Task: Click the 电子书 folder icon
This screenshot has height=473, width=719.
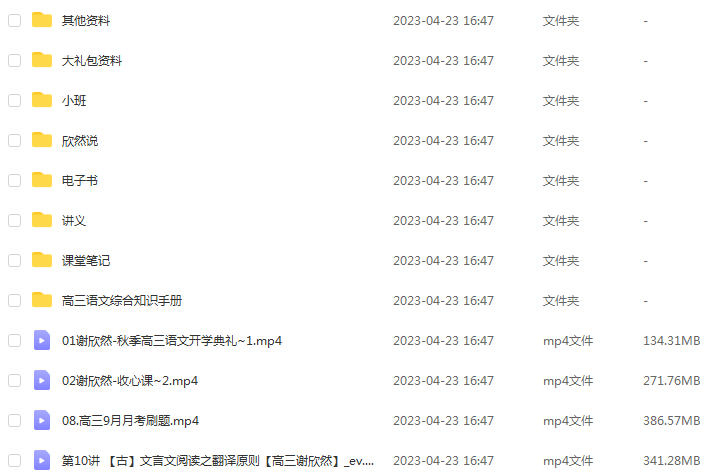Action: tap(42, 180)
